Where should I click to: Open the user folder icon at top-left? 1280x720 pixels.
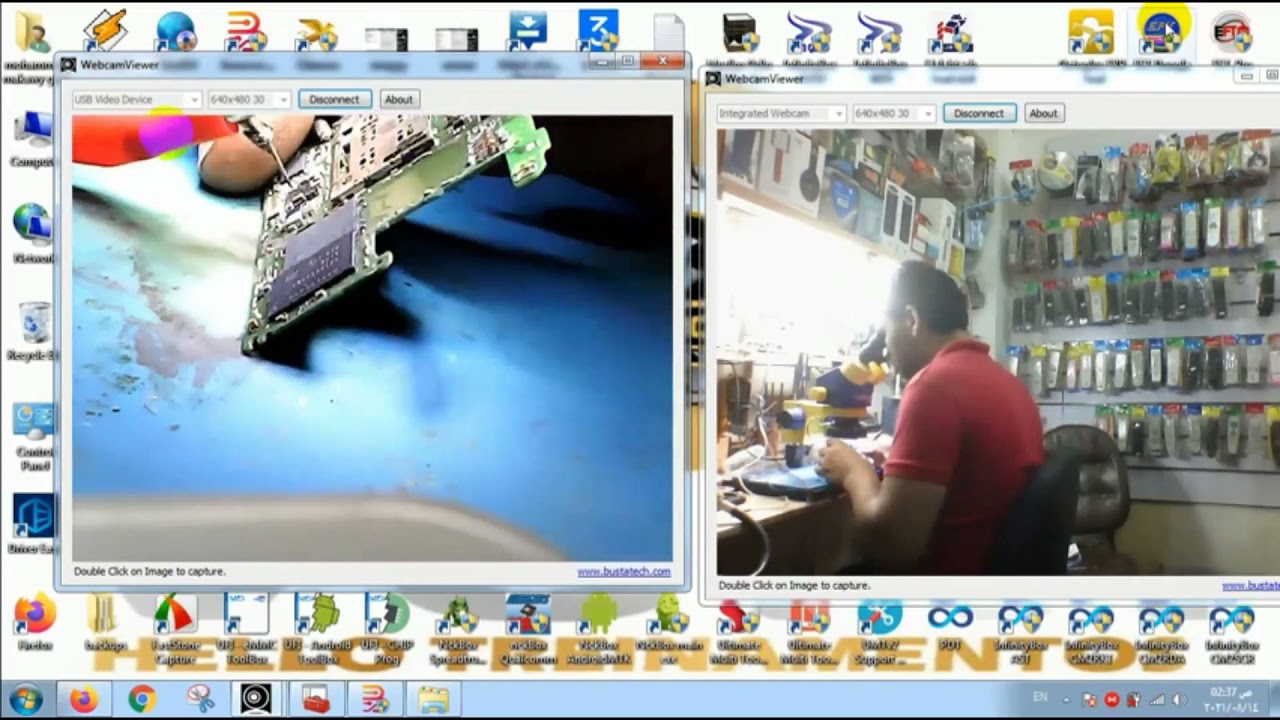32,32
